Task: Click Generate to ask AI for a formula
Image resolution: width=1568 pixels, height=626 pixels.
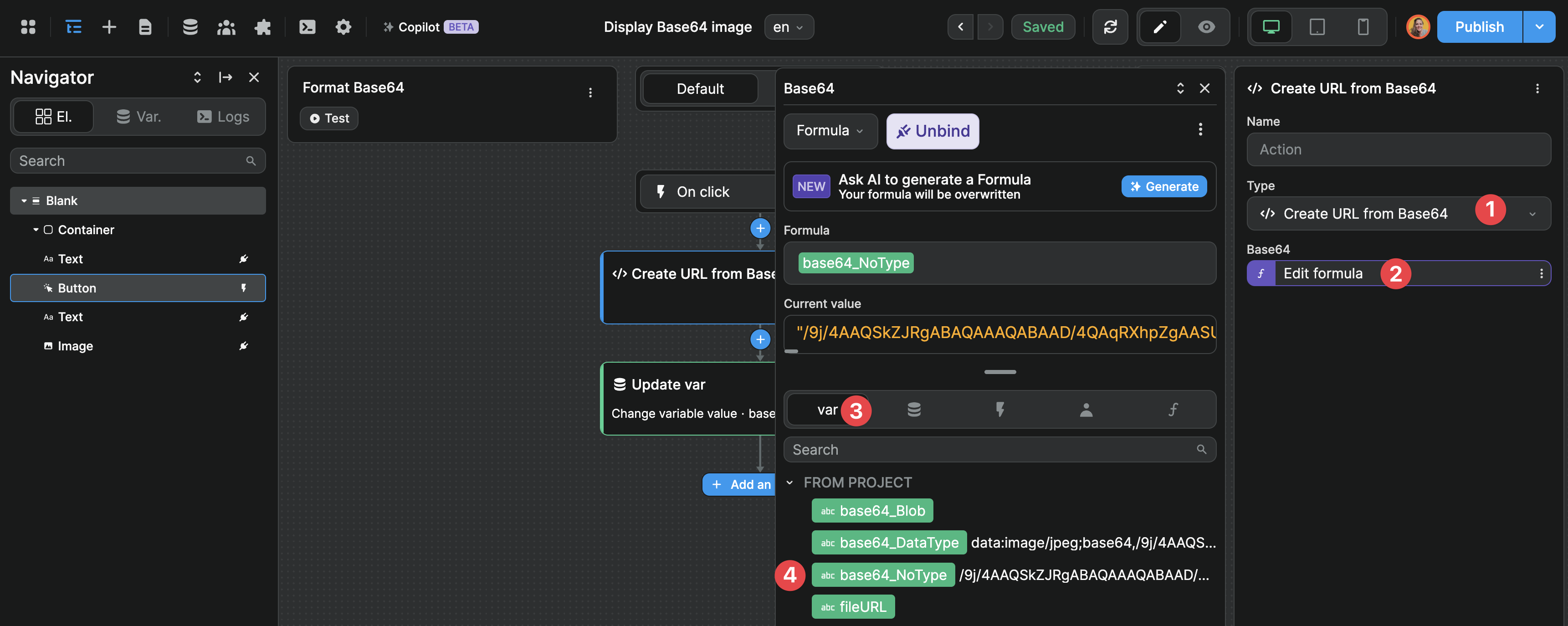Action: coord(1164,186)
